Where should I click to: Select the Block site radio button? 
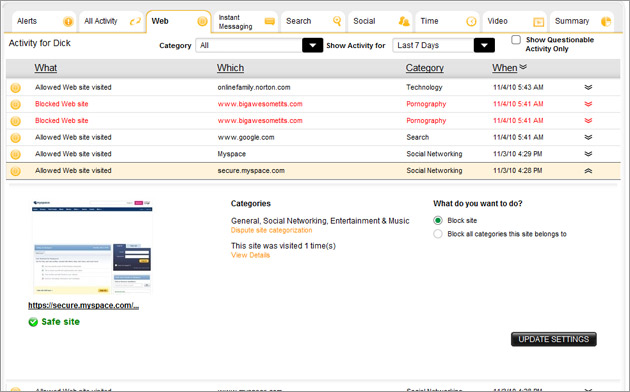(x=438, y=220)
